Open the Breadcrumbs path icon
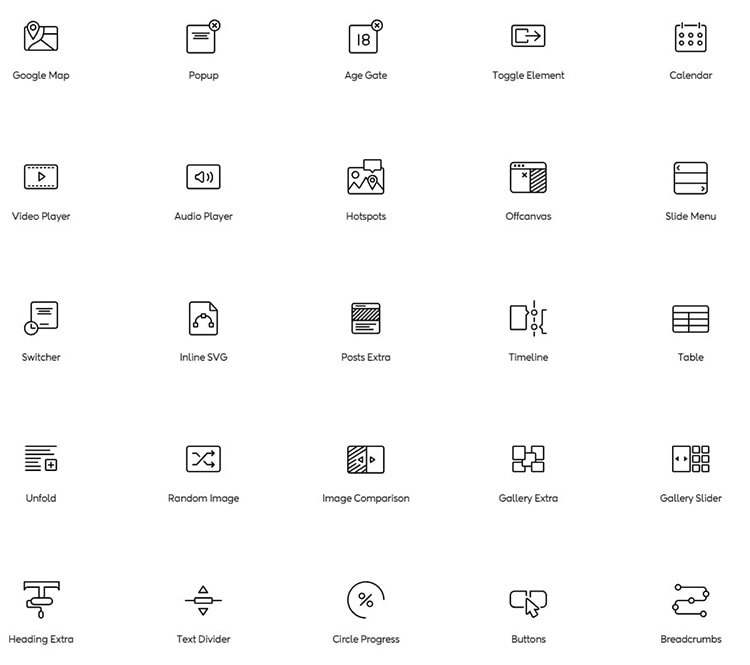The height and width of the screenshot is (665, 750). [x=691, y=600]
